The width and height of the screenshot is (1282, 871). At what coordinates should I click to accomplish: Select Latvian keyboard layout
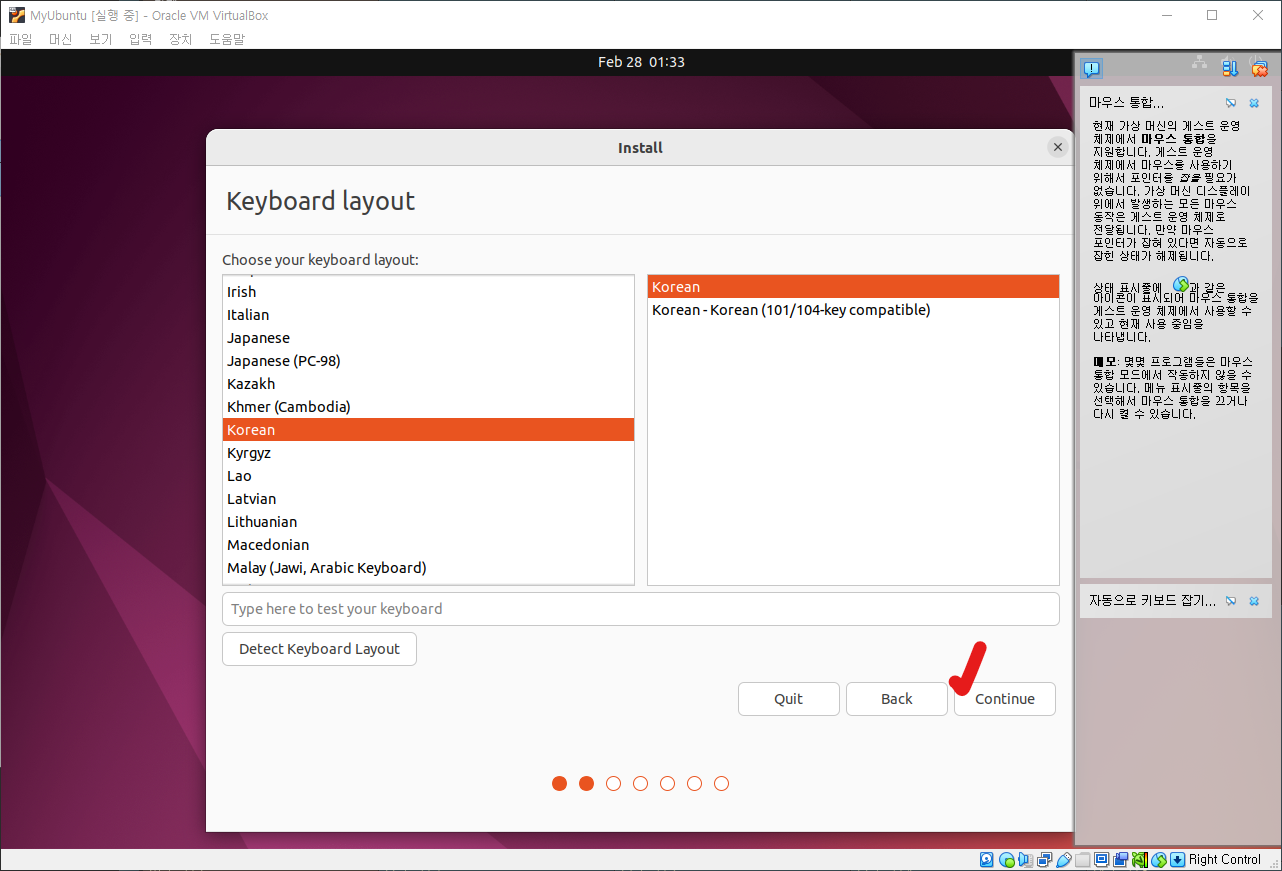click(x=428, y=499)
